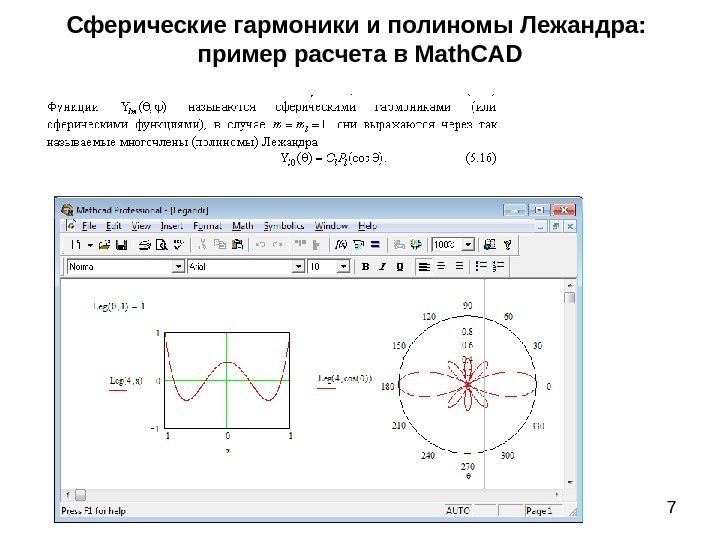The height and width of the screenshot is (540, 720).
Task: Open the View menu
Action: [x=141, y=226]
